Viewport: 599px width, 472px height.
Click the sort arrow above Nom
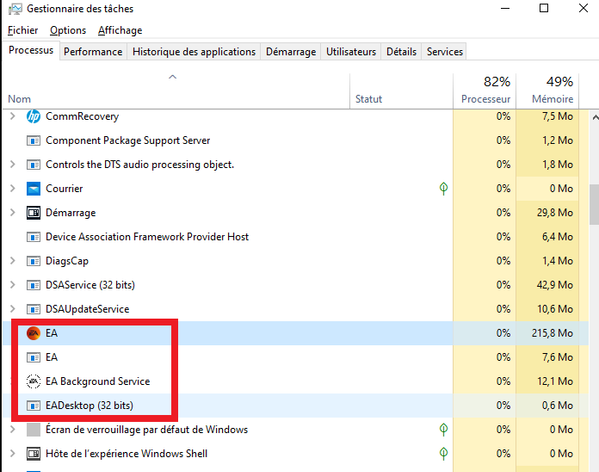173,77
